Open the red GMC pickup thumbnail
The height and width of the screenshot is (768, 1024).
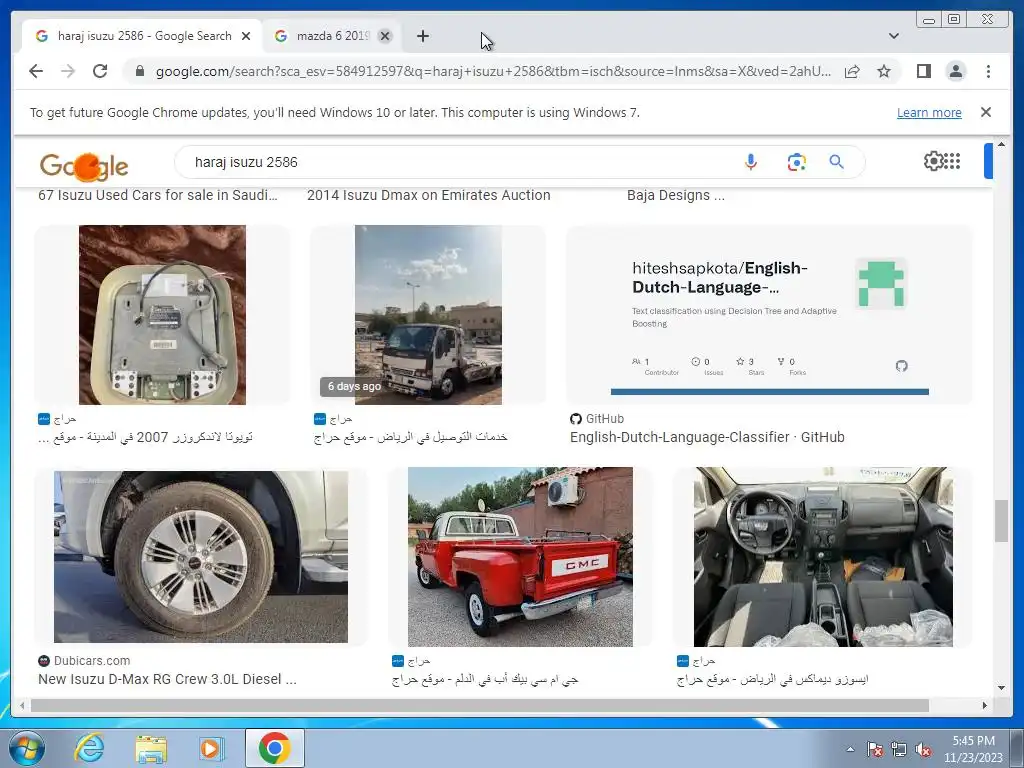(x=520, y=556)
